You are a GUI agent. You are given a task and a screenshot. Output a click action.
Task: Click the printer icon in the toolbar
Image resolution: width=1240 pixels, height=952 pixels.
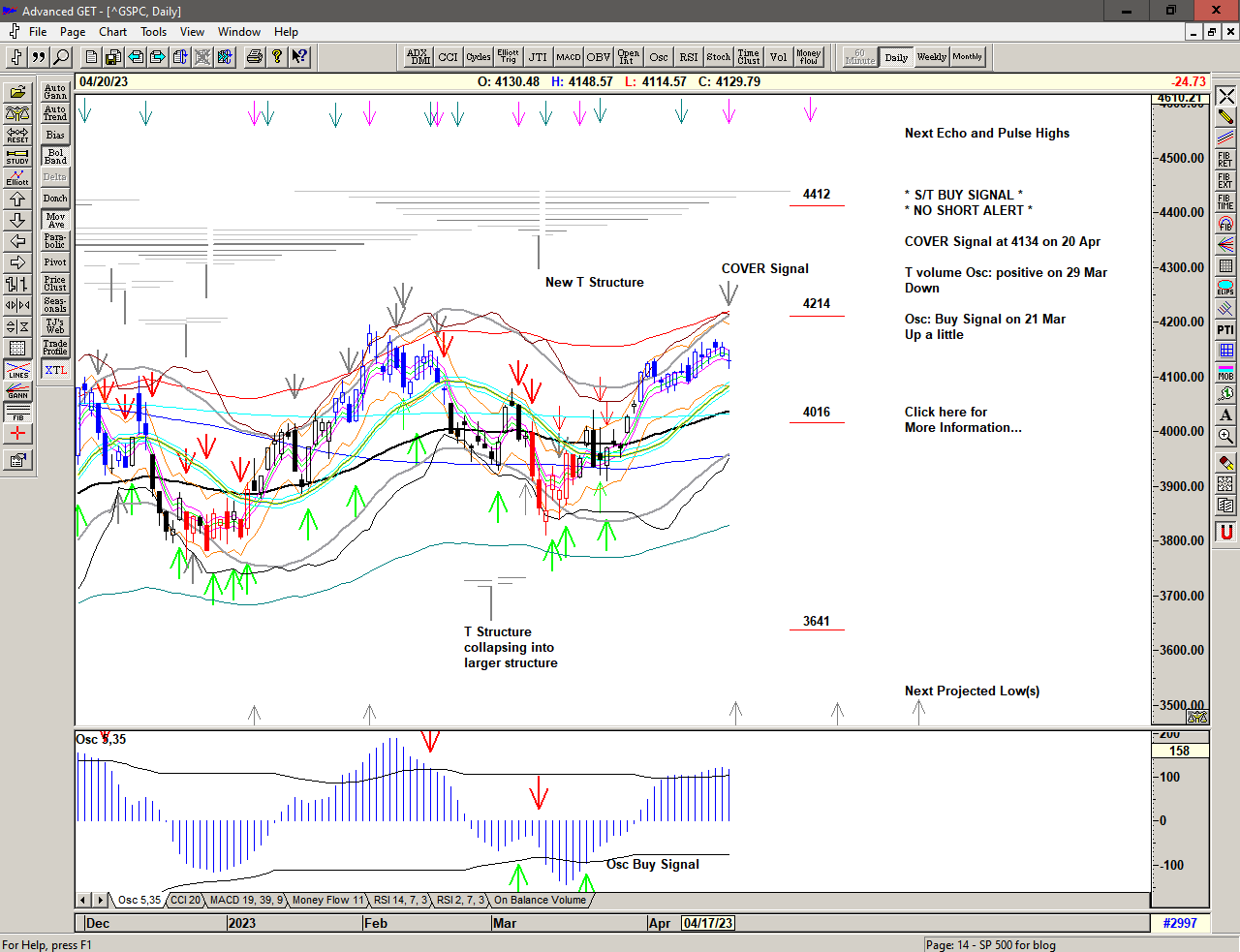click(x=254, y=57)
